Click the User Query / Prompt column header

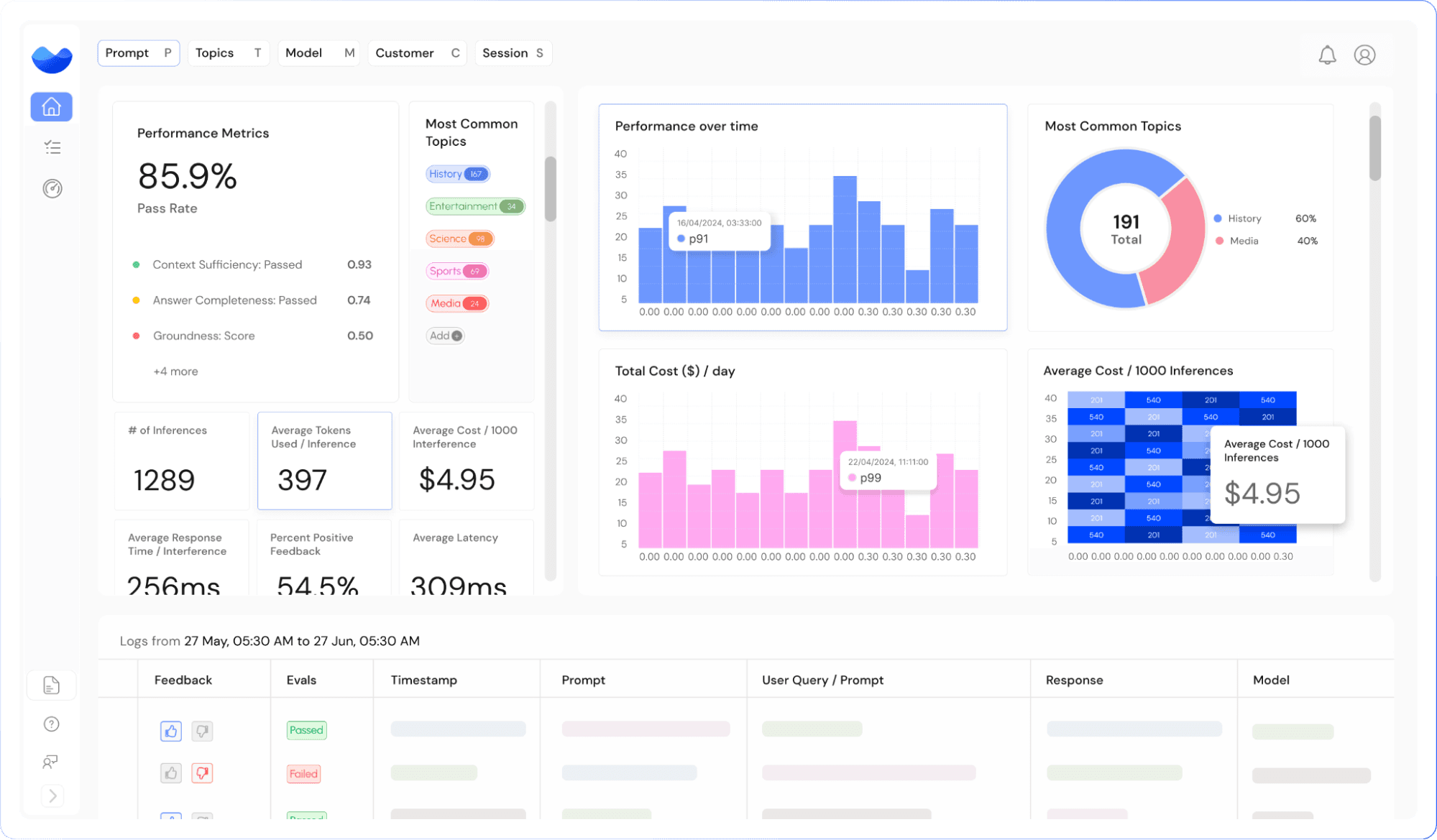pyautogui.click(x=822, y=680)
